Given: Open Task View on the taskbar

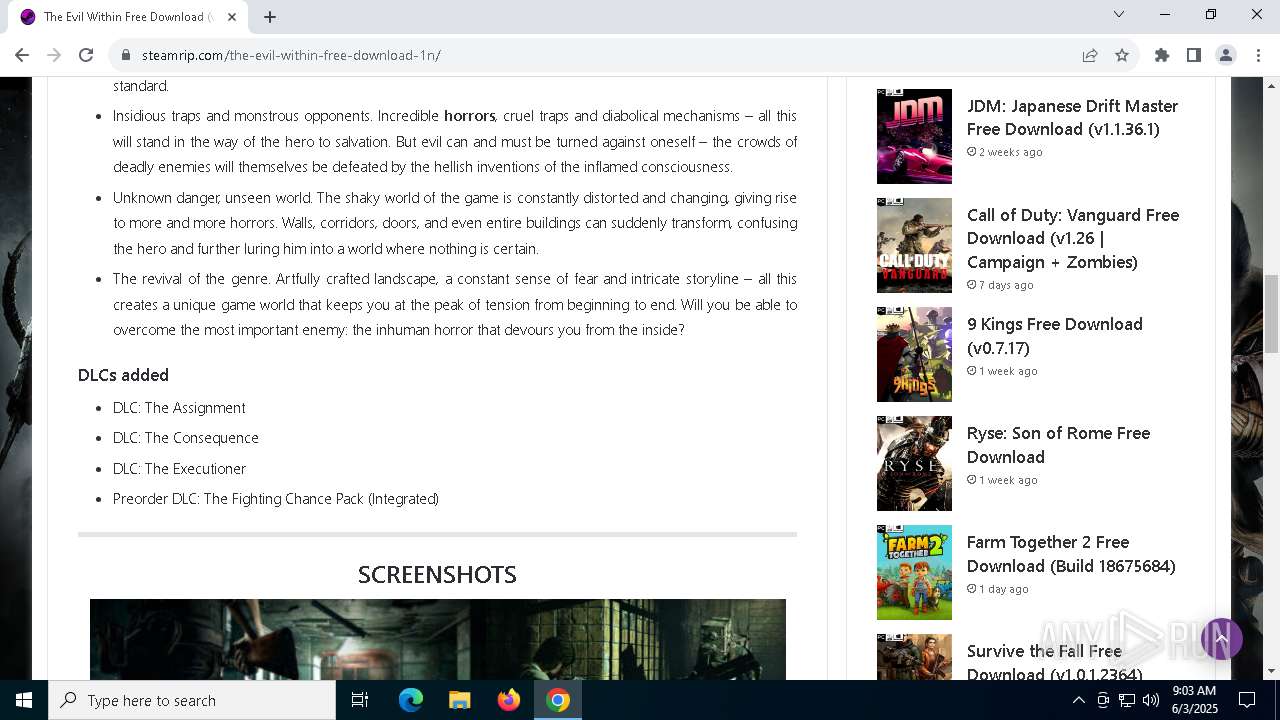Looking at the screenshot, I should click(x=360, y=700).
